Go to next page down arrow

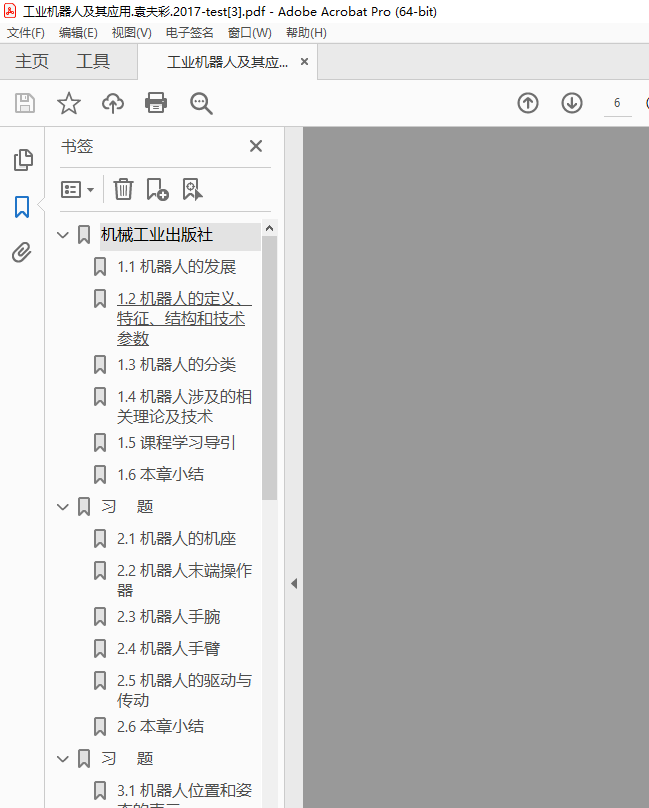(x=572, y=103)
